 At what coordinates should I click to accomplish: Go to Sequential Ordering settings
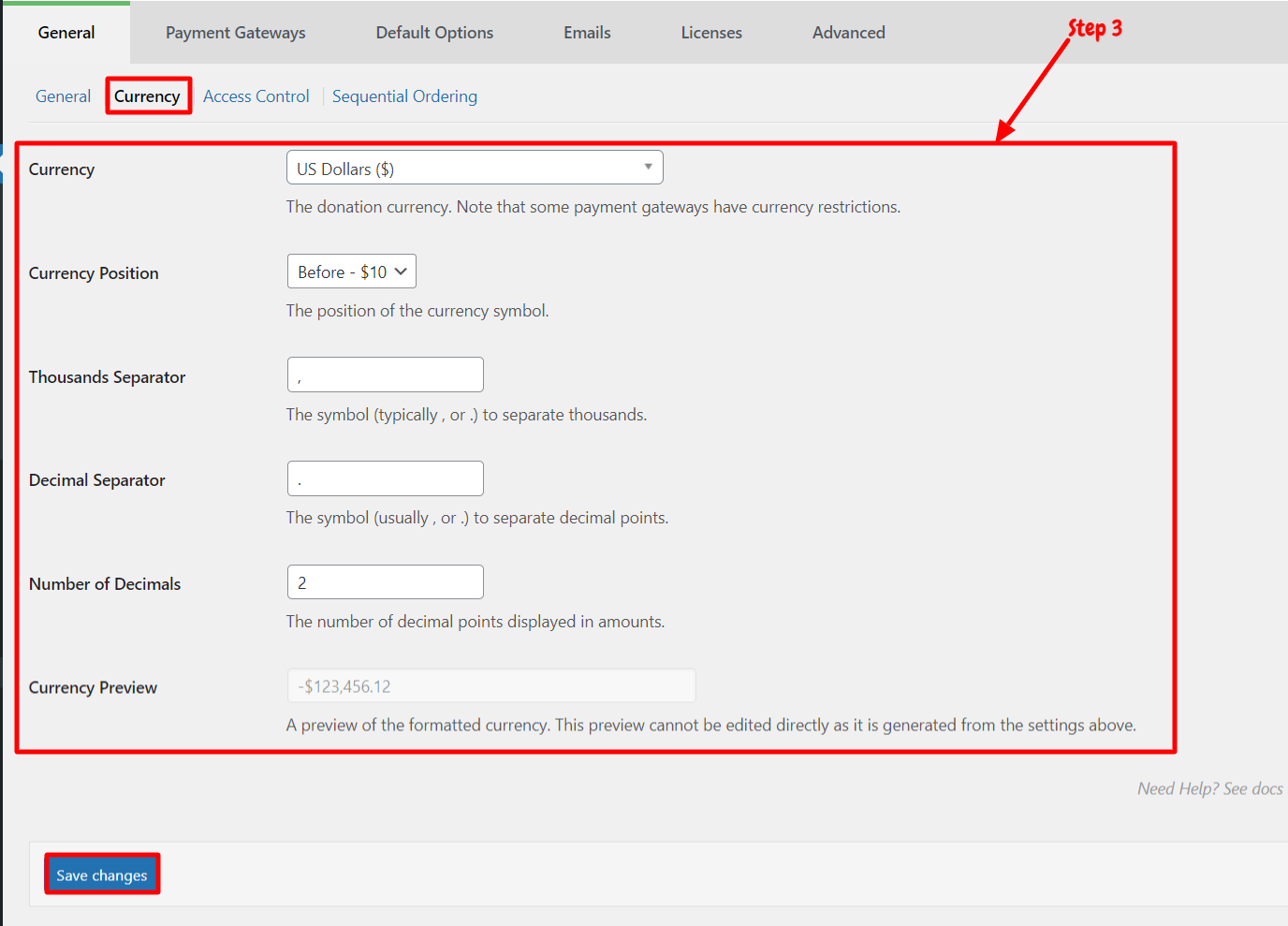pyautogui.click(x=404, y=96)
